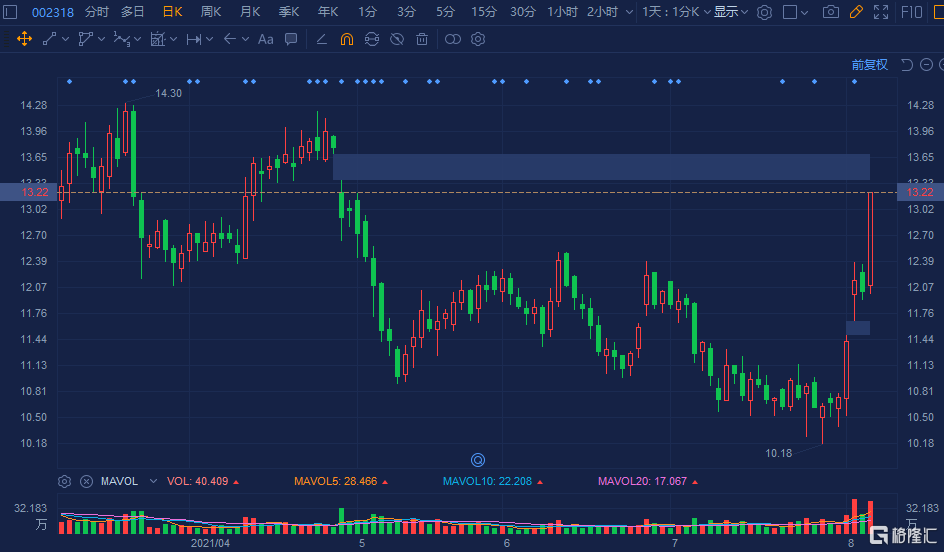Toggle the left sidebar panel icon
944x552 pixels.
click(x=11, y=12)
